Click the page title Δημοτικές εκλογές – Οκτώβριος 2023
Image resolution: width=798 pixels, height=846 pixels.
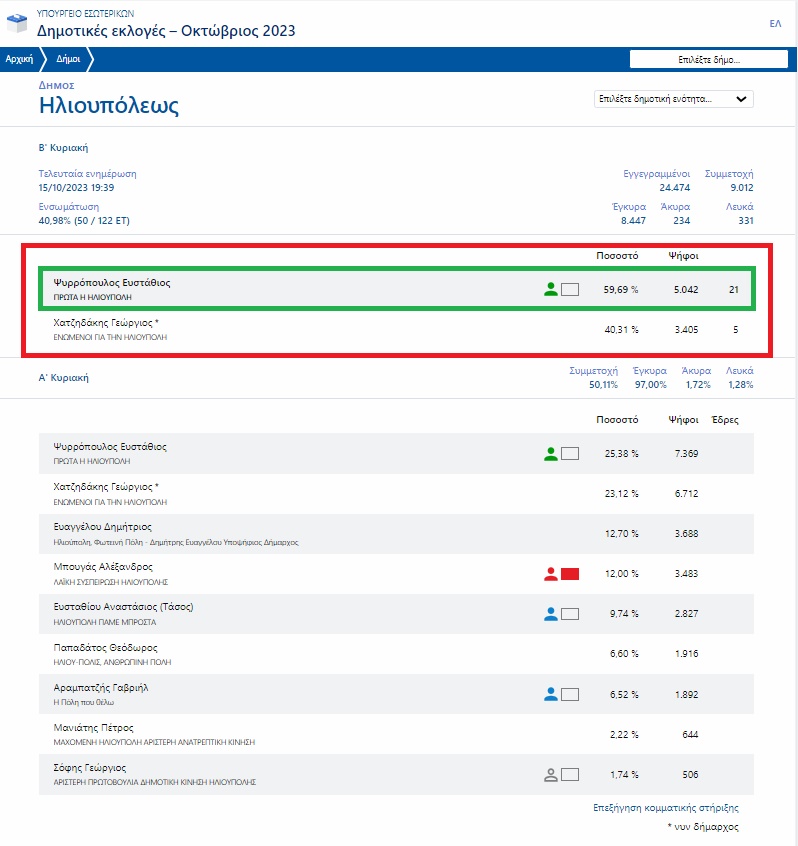(x=166, y=31)
